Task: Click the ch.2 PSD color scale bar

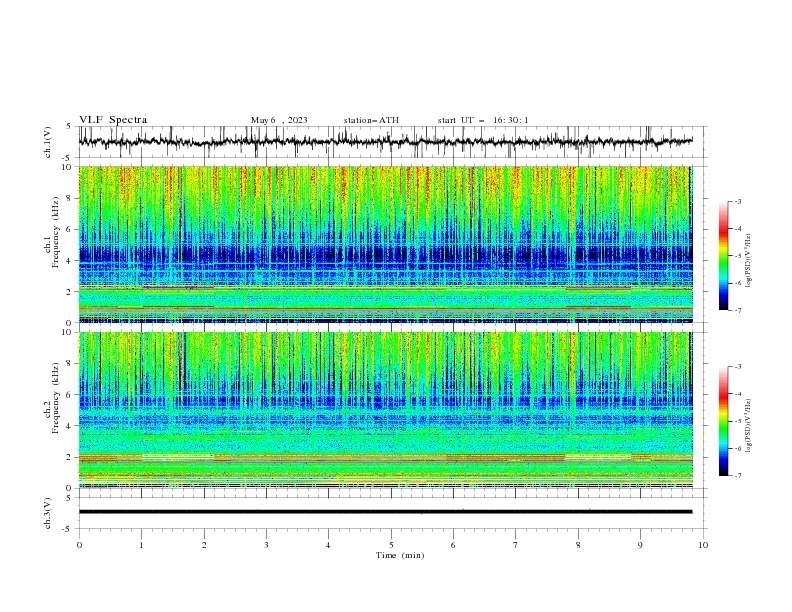Action: [x=723, y=421]
